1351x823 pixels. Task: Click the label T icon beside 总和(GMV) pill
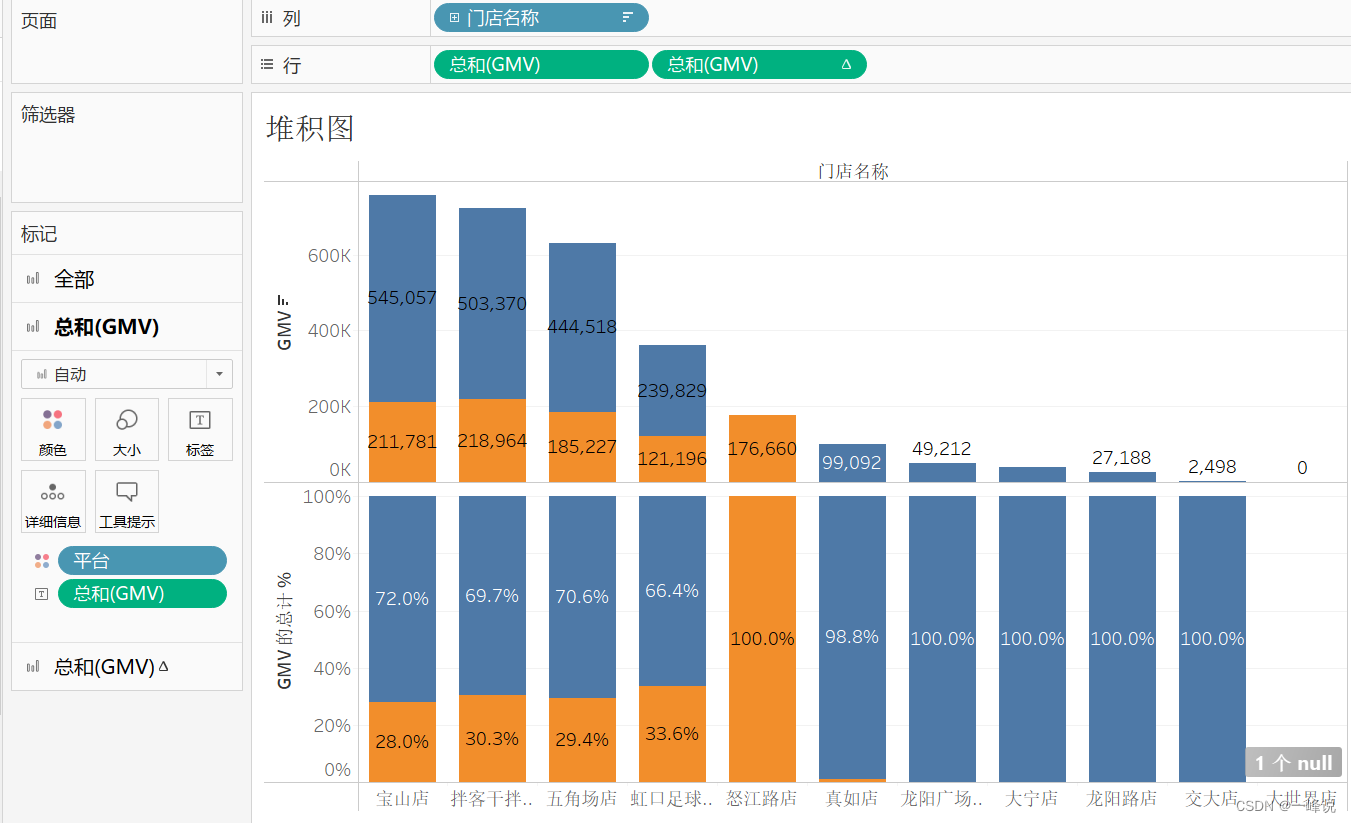coord(41,593)
